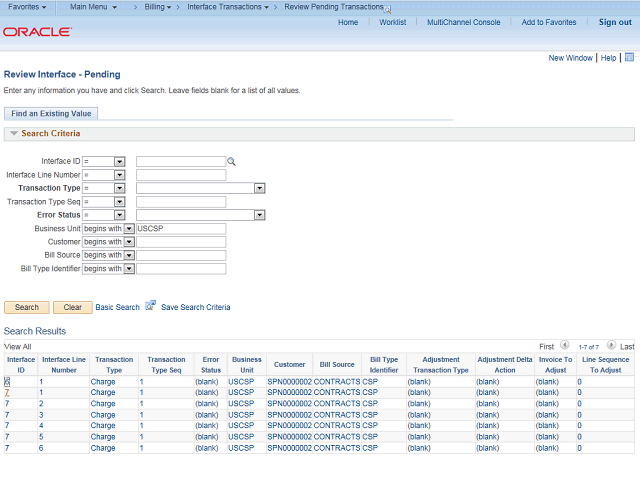Click the next results arrow icon

[611, 345]
